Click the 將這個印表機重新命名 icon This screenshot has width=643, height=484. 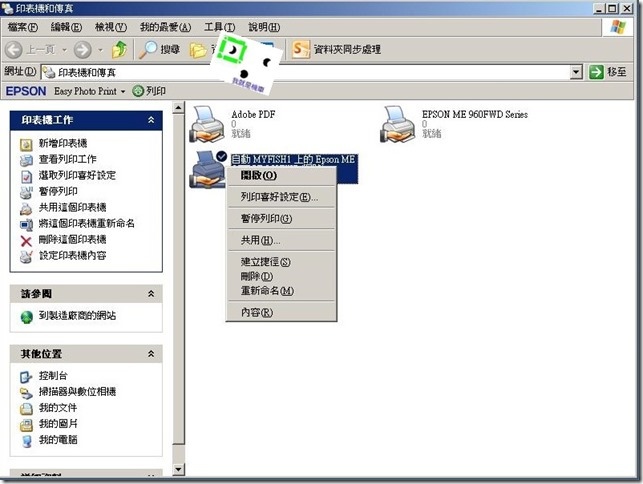click(26, 225)
